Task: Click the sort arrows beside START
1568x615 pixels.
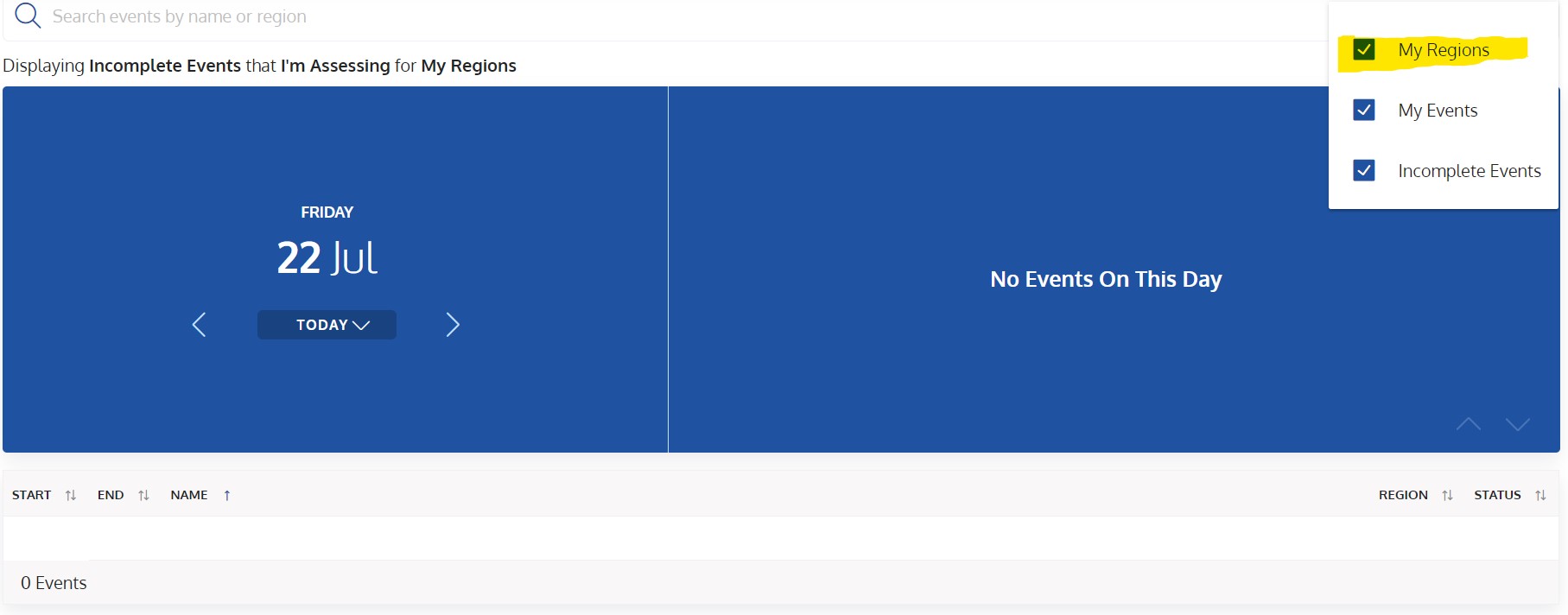Action: coord(71,495)
